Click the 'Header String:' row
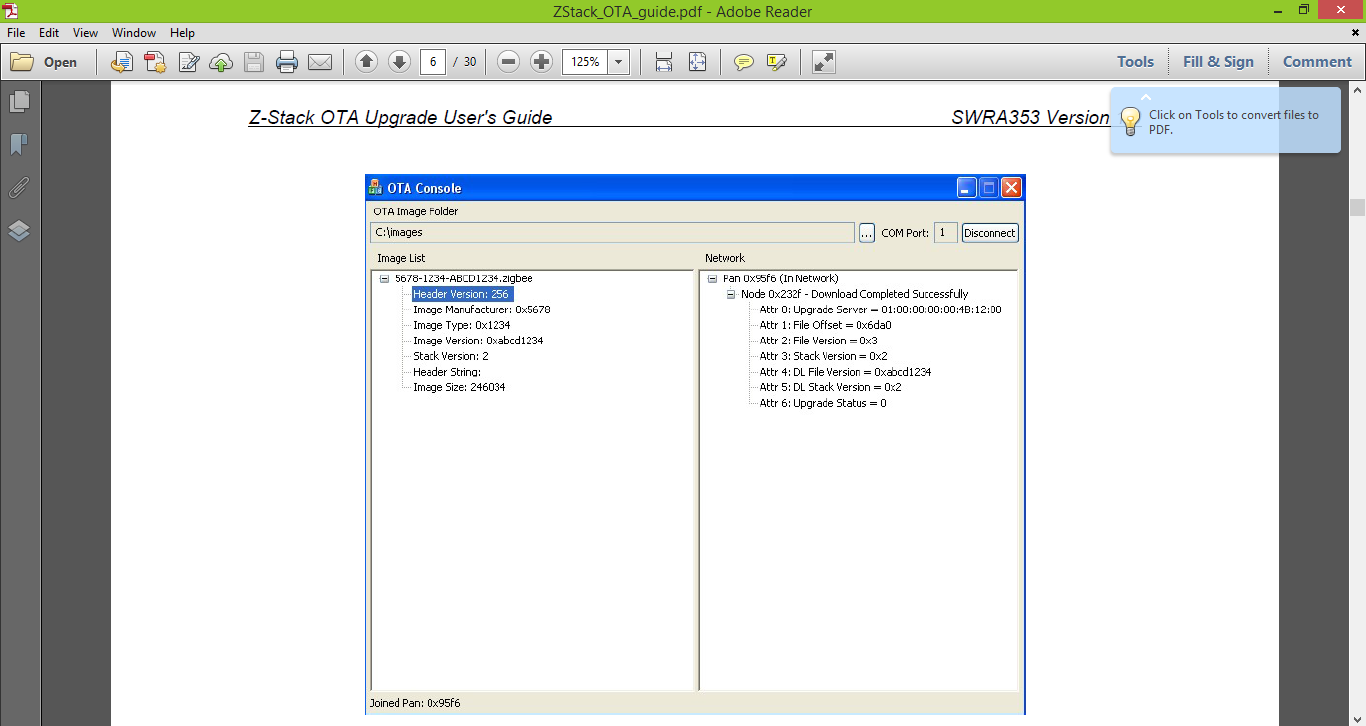Image resolution: width=1366 pixels, height=726 pixels. click(447, 372)
